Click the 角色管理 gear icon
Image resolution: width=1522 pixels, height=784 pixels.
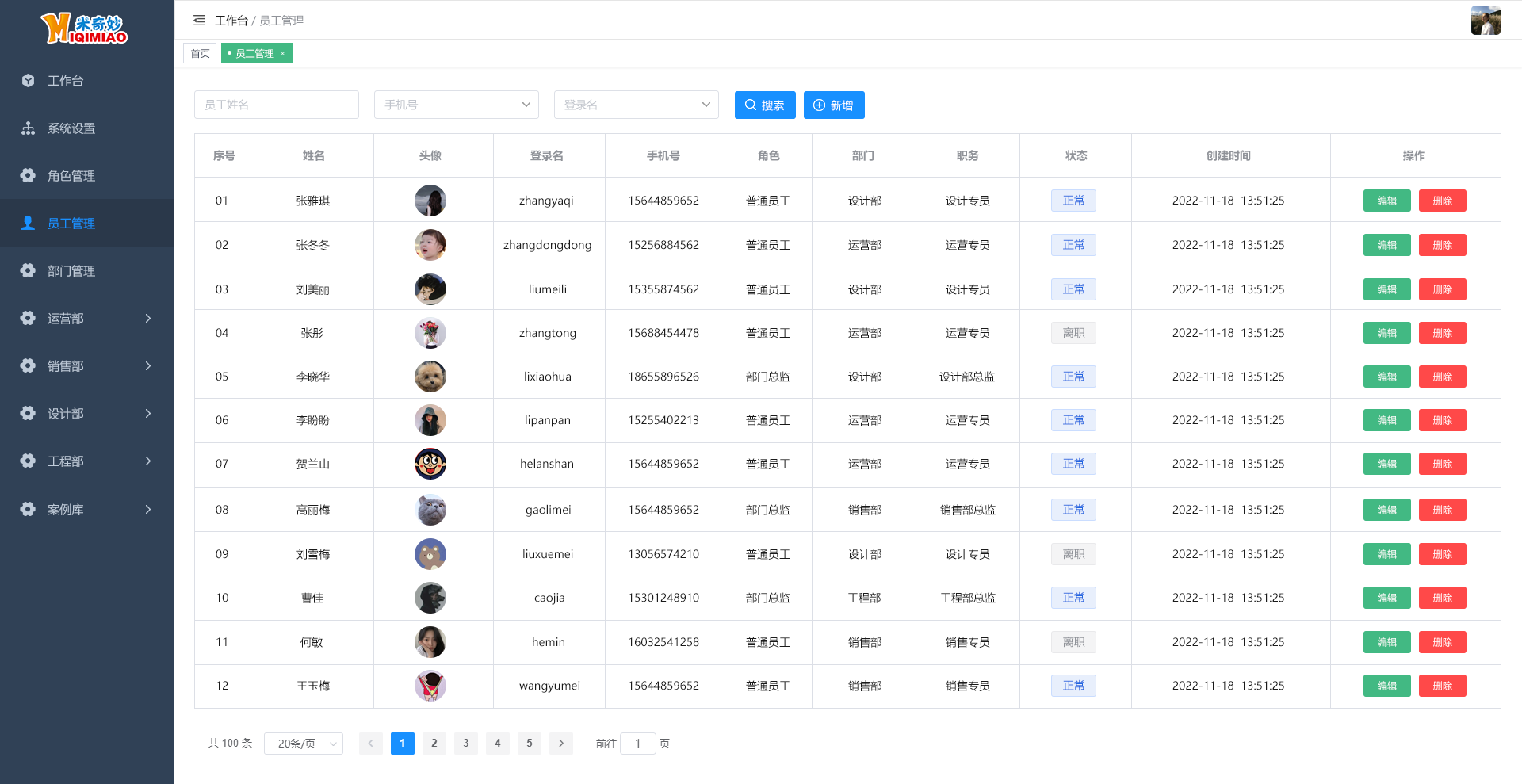[x=28, y=175]
